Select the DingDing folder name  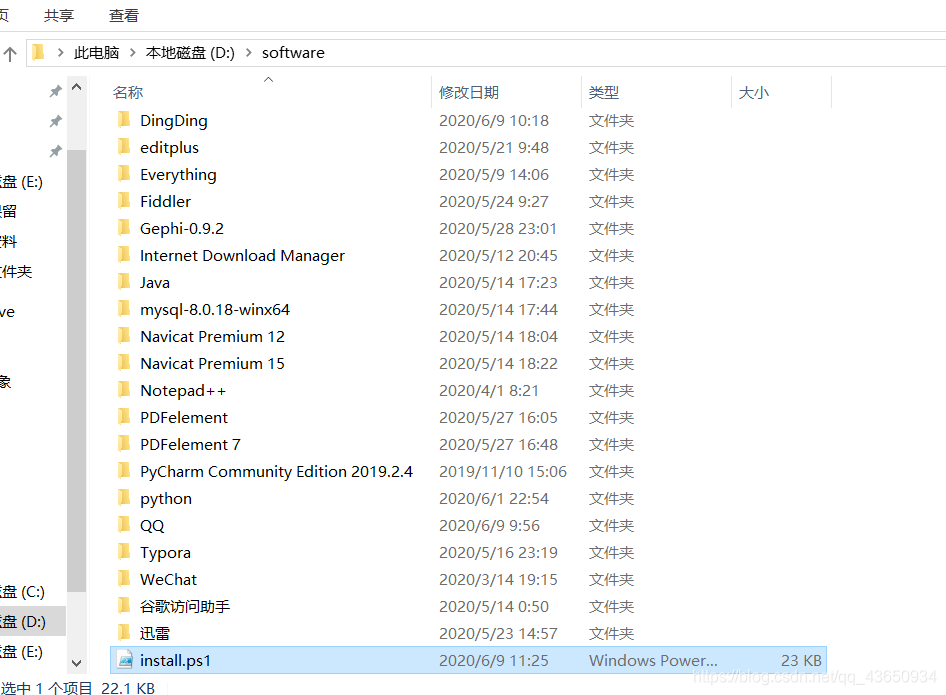tap(174, 121)
